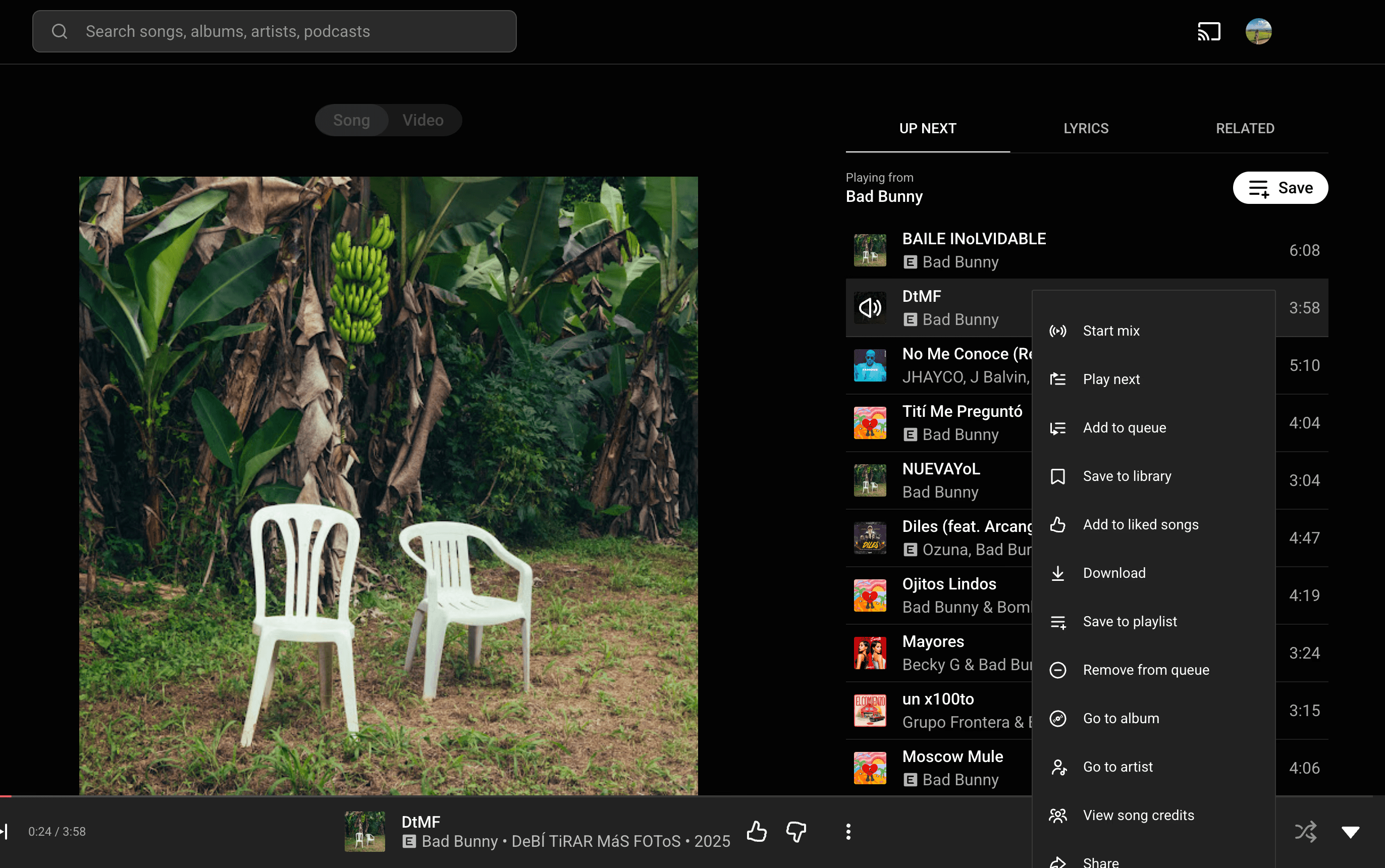Select Add to liked songs menu item
This screenshot has width=1385, height=868.
coord(1153,525)
